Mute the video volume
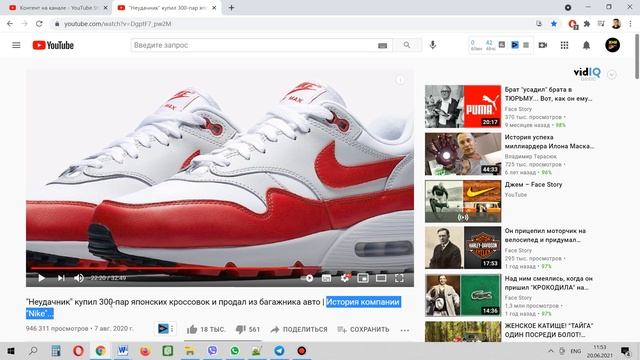This screenshot has height=360, width=640. [79, 278]
